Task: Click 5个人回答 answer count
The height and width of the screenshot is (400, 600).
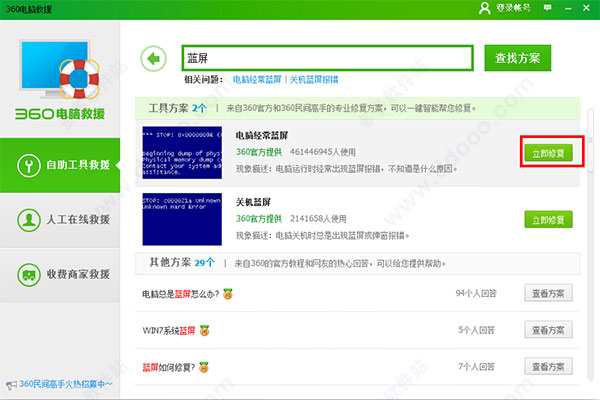Action: 476,330
